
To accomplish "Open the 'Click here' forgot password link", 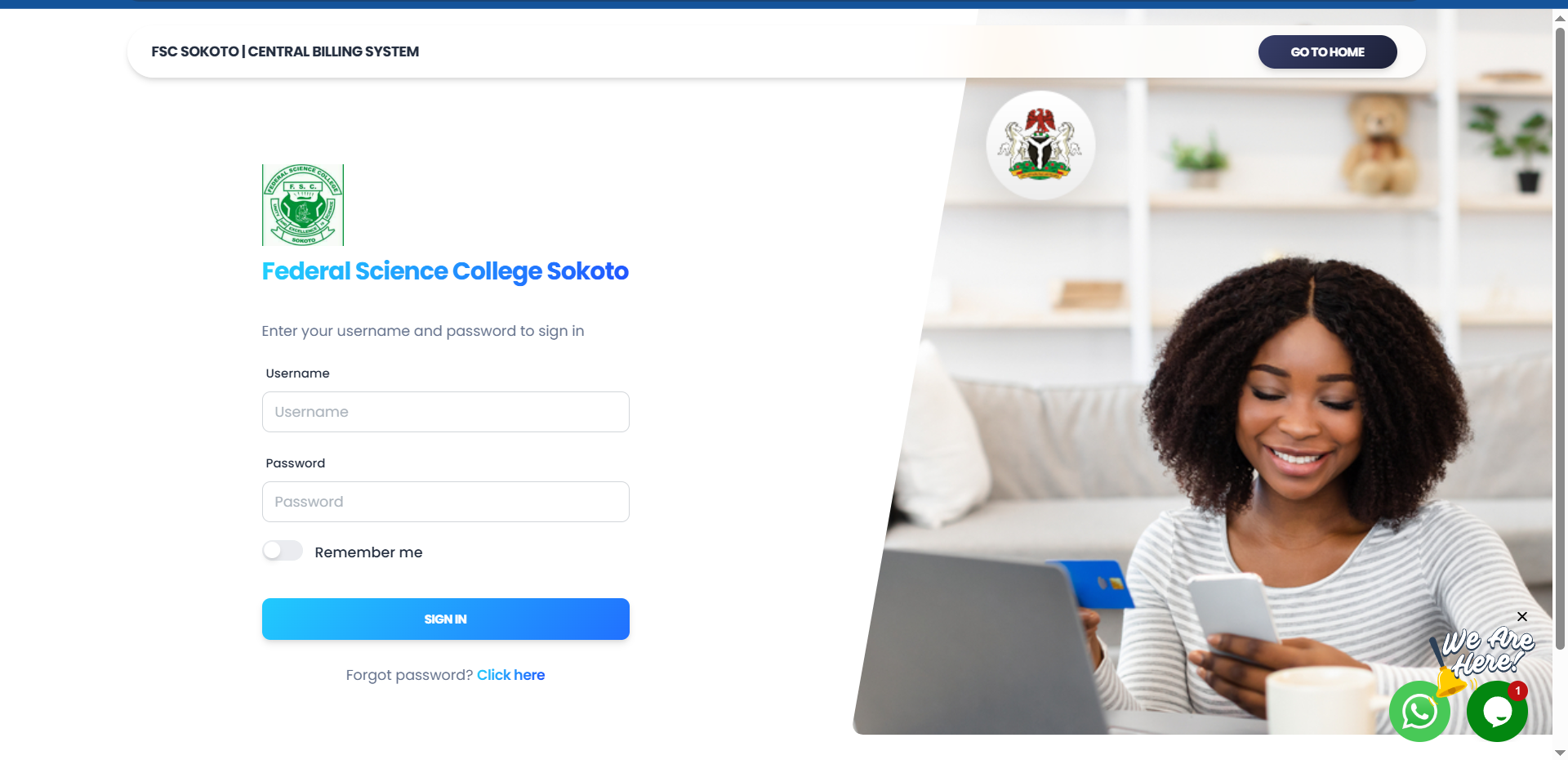I will click(x=510, y=675).
